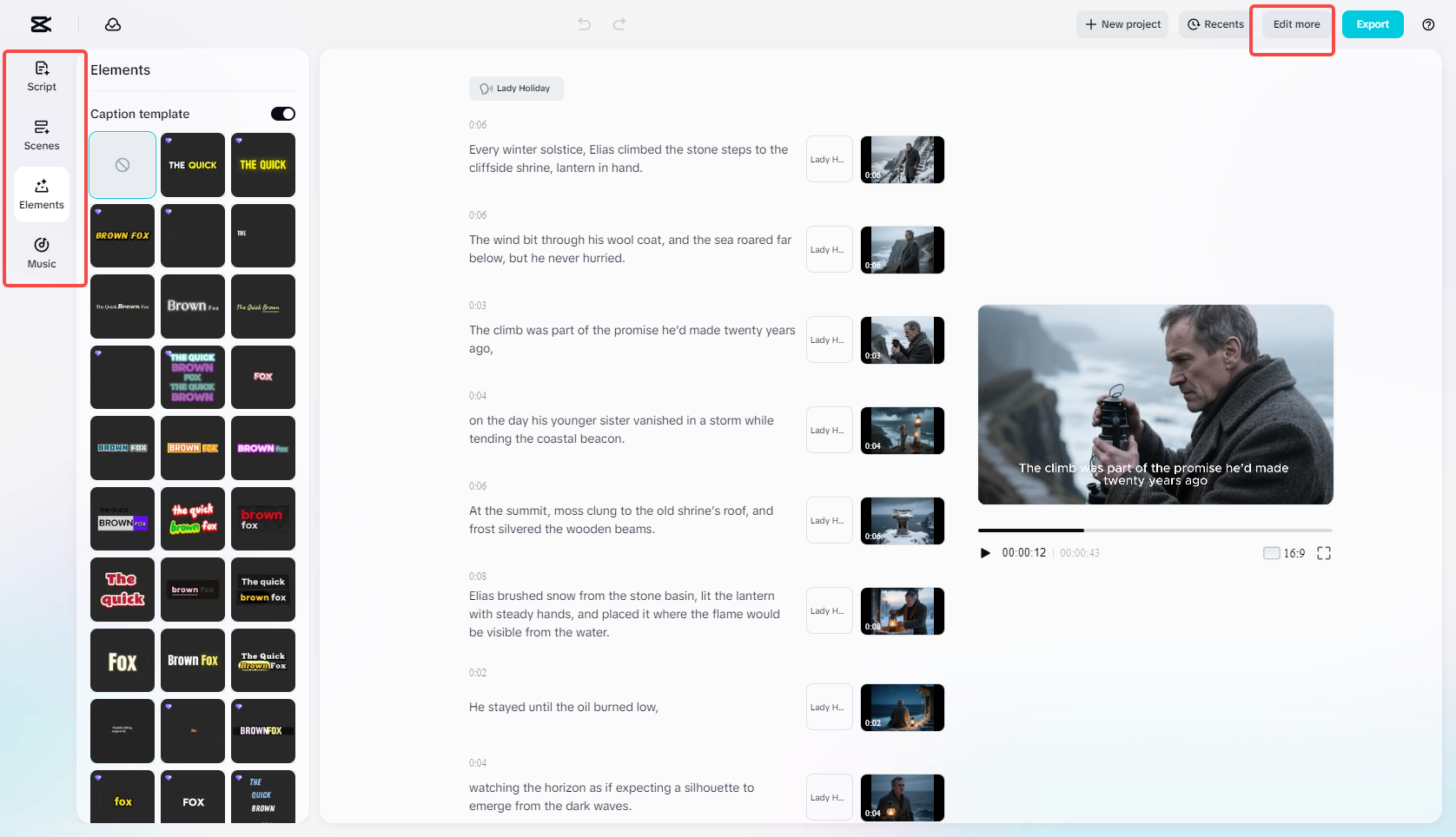The height and width of the screenshot is (837, 1456).
Task: Open the 16:9 aspect ratio selector
Action: coord(1293,552)
